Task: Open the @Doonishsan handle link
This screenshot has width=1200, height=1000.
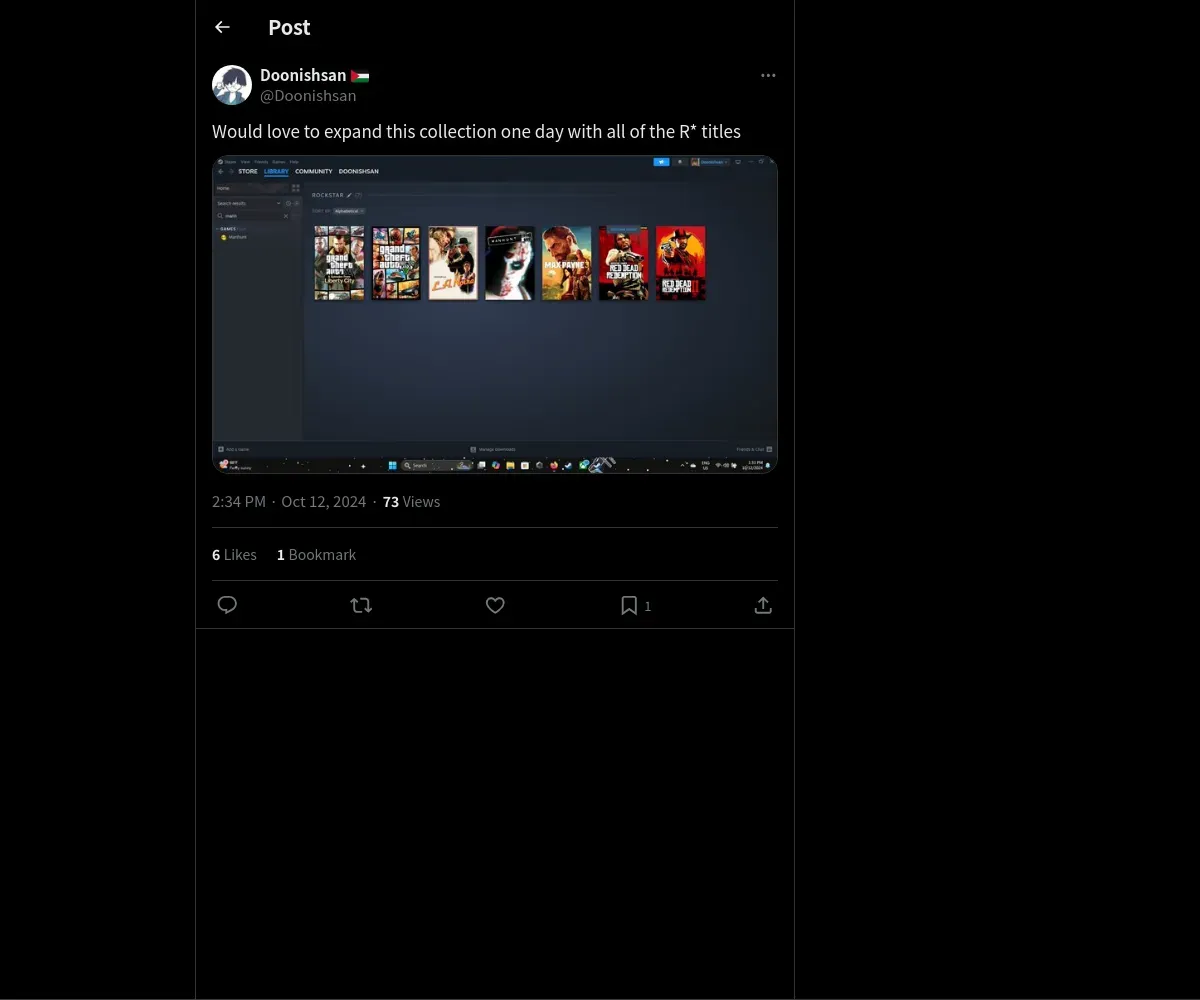Action: (x=308, y=96)
